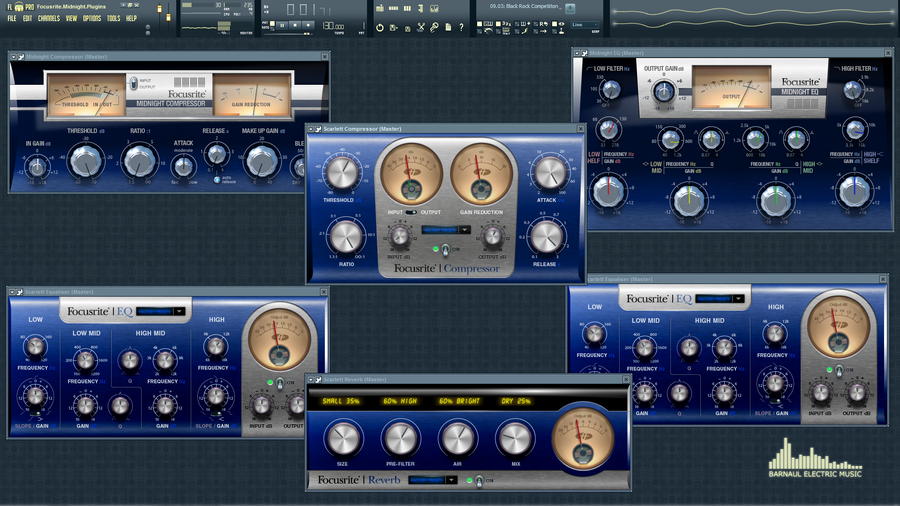Toggle Pat/Song mode switch in transport
Viewport: 900px width, 506px height.
tap(272, 25)
